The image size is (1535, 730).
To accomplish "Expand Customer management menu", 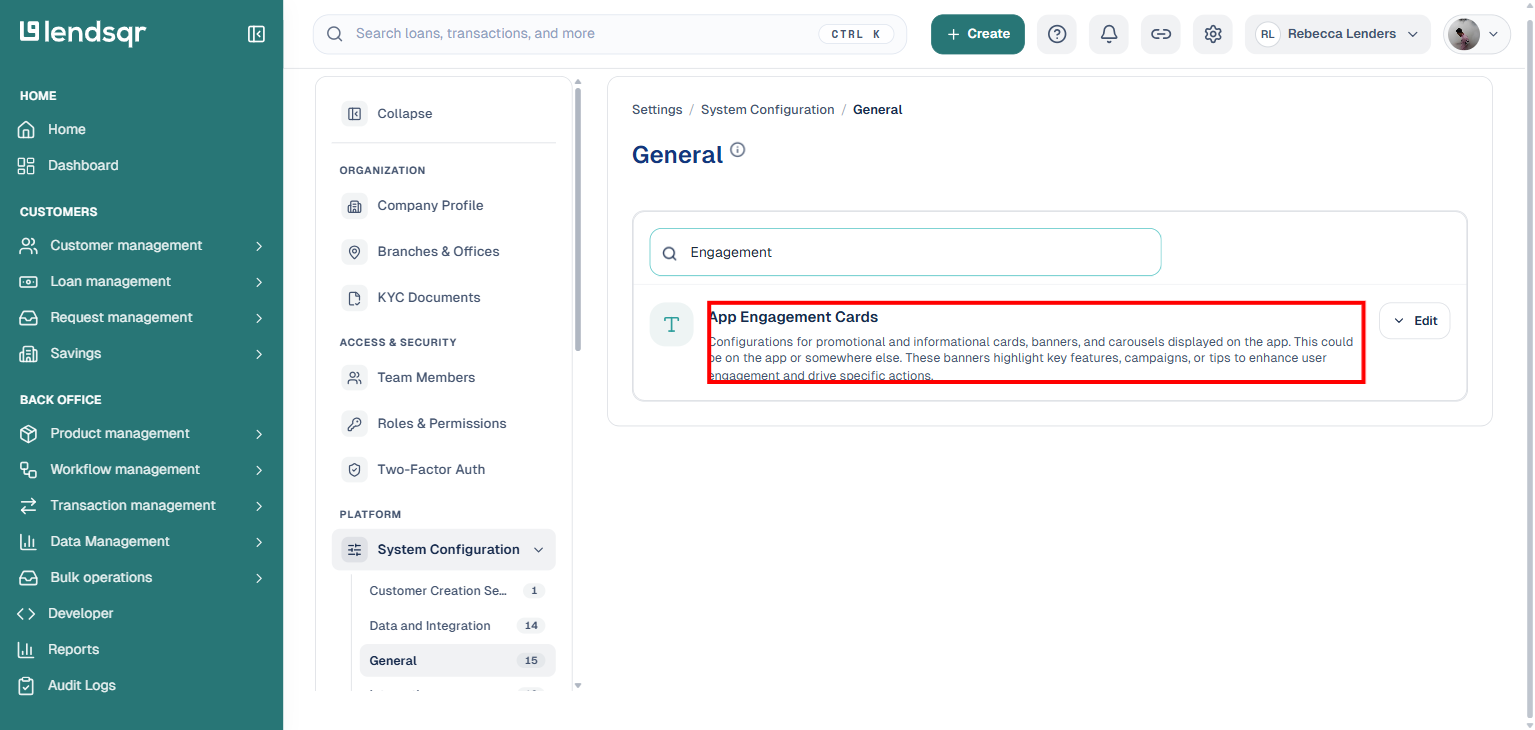I will pos(141,246).
